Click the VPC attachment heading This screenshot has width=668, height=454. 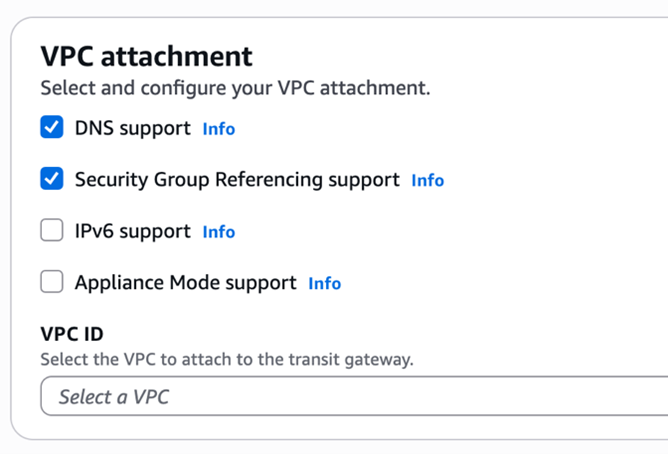click(x=146, y=55)
